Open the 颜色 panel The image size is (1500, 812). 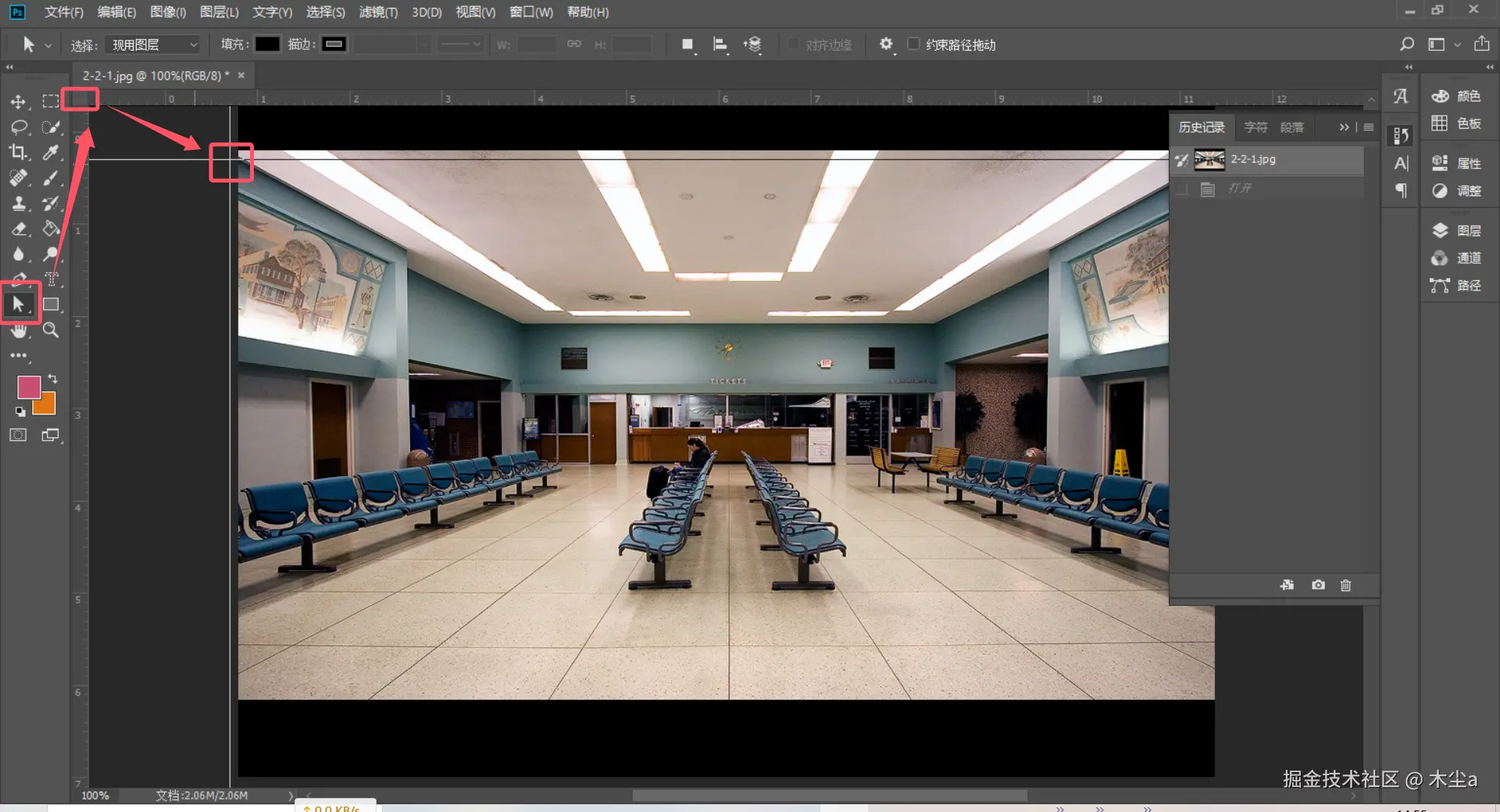pyautogui.click(x=1456, y=96)
